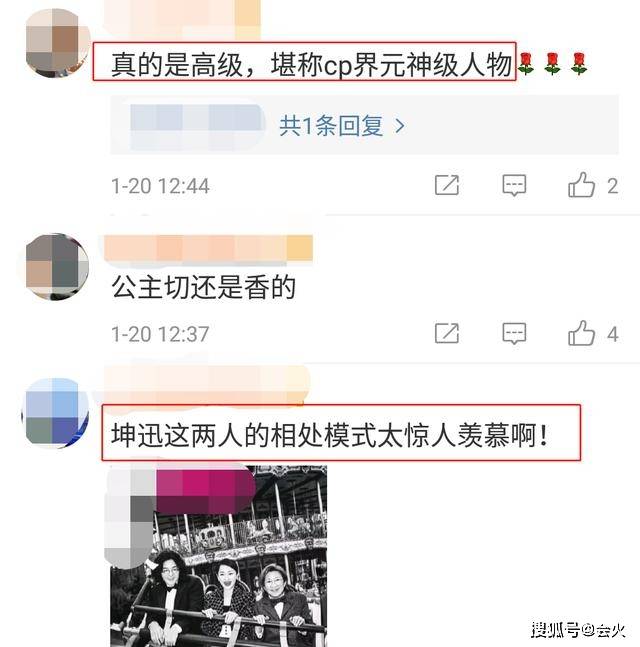Open reply bubble on the 12:37 comment
Image resolution: width=640 pixels, height=647 pixels.
[x=514, y=333]
